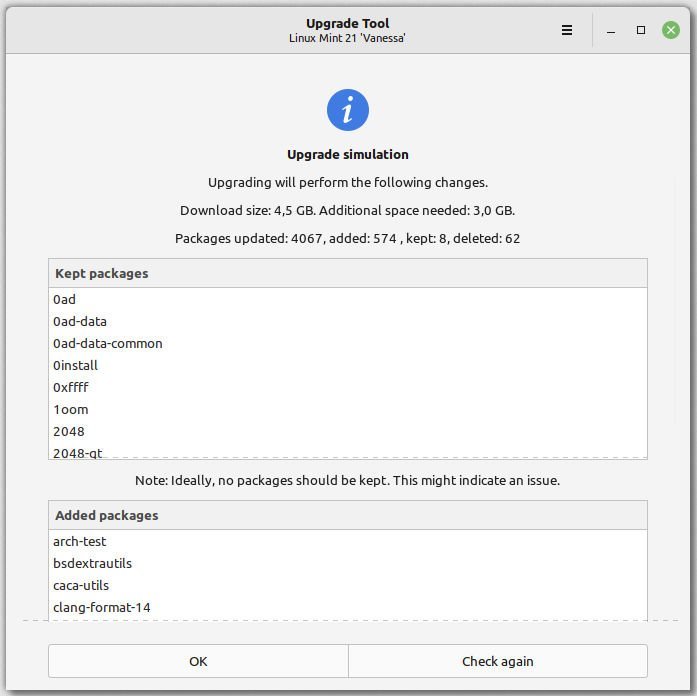697x696 pixels.
Task: Select caca-utils in added packages
Action: (81, 585)
